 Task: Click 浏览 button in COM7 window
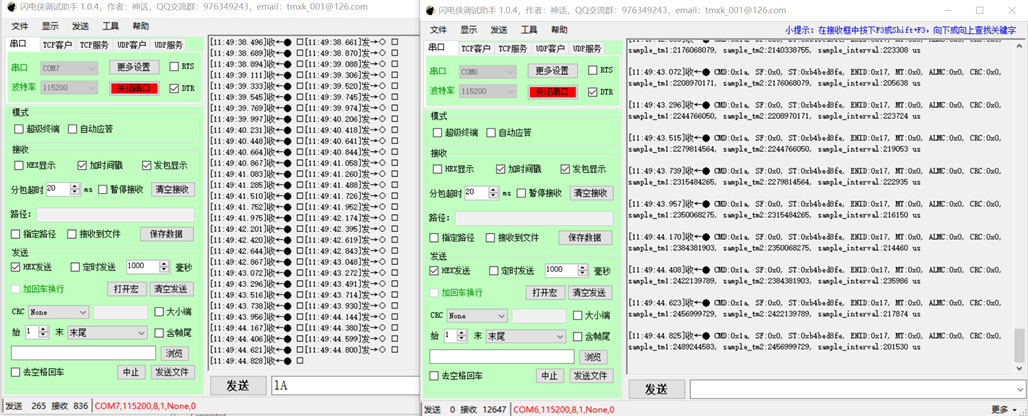(174, 354)
